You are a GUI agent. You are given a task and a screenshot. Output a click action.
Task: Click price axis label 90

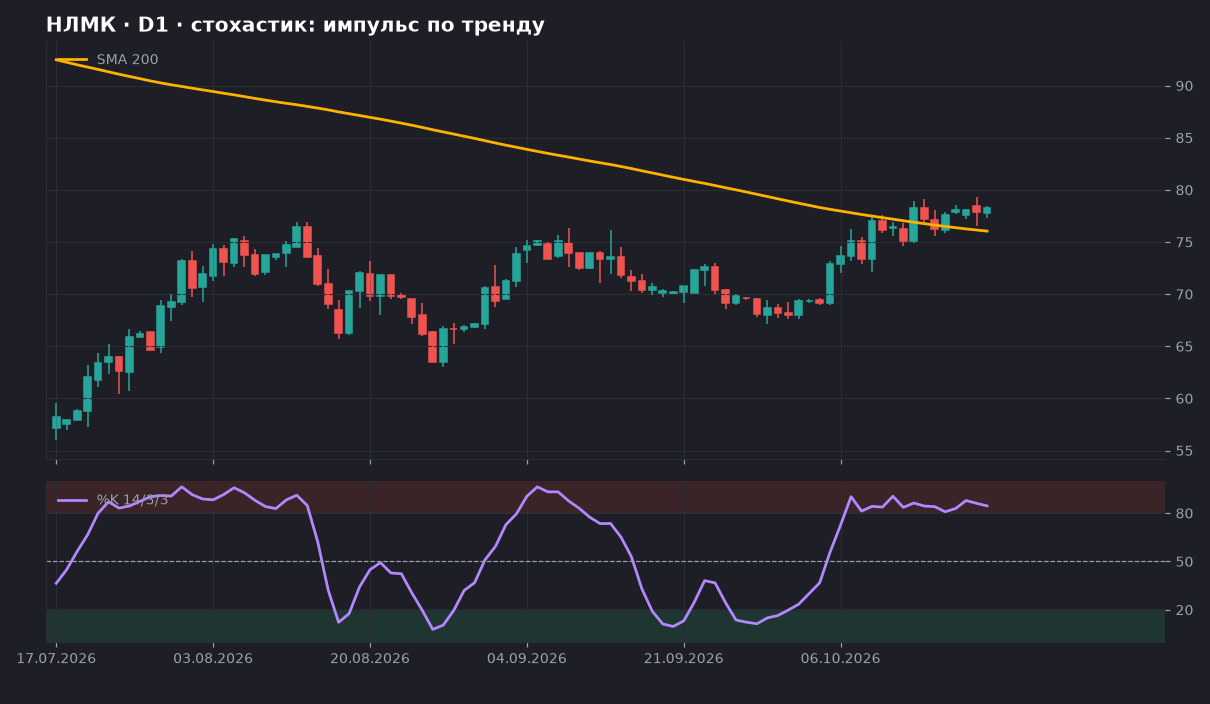1184,86
